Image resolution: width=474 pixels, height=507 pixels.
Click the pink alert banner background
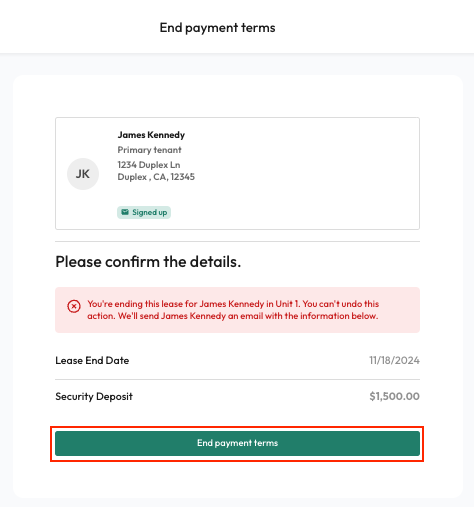coord(237,310)
